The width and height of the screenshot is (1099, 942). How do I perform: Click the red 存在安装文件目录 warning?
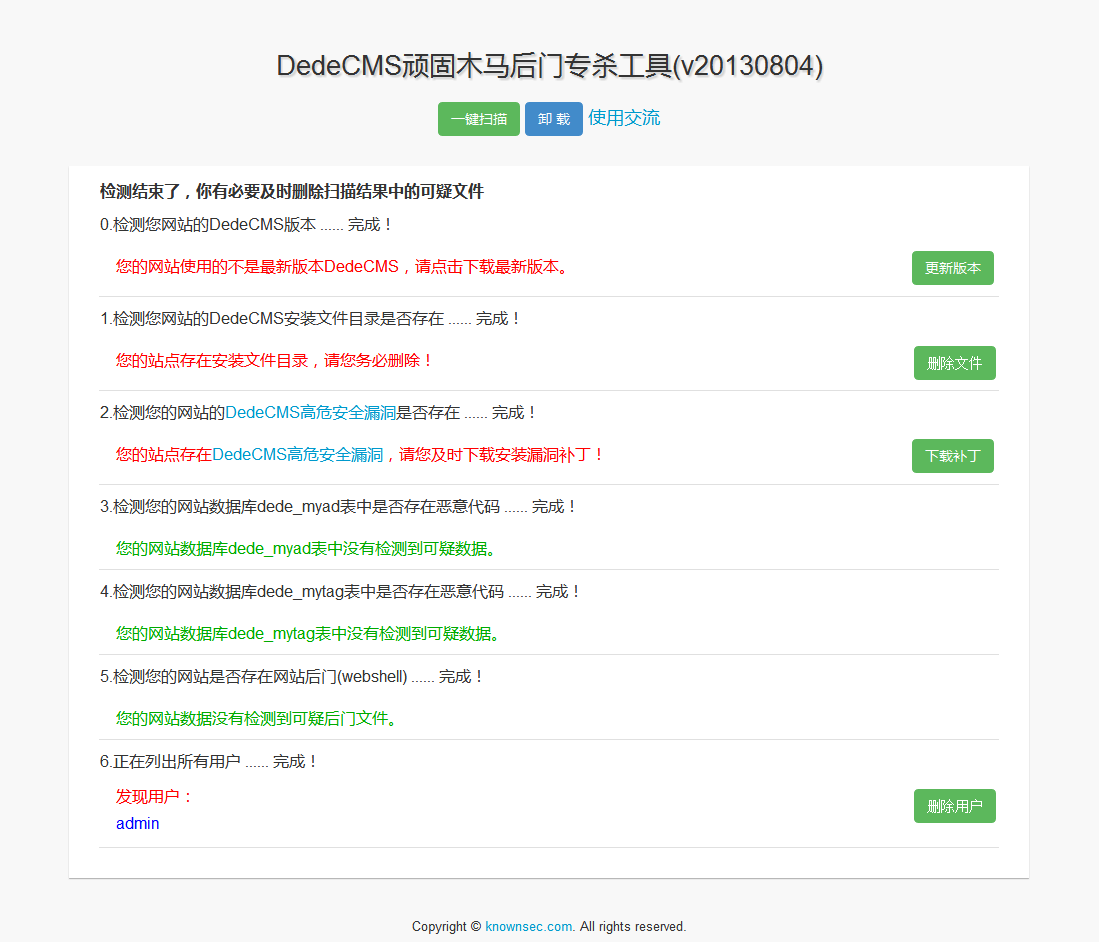point(273,361)
